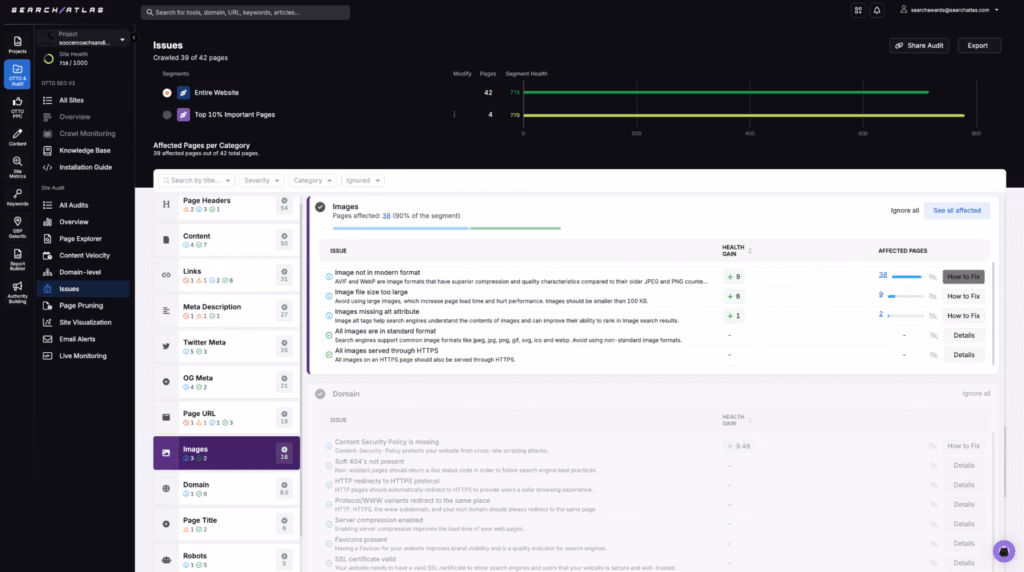
Task: Go to Page Pruning in the sidebar
Action: click(81, 305)
